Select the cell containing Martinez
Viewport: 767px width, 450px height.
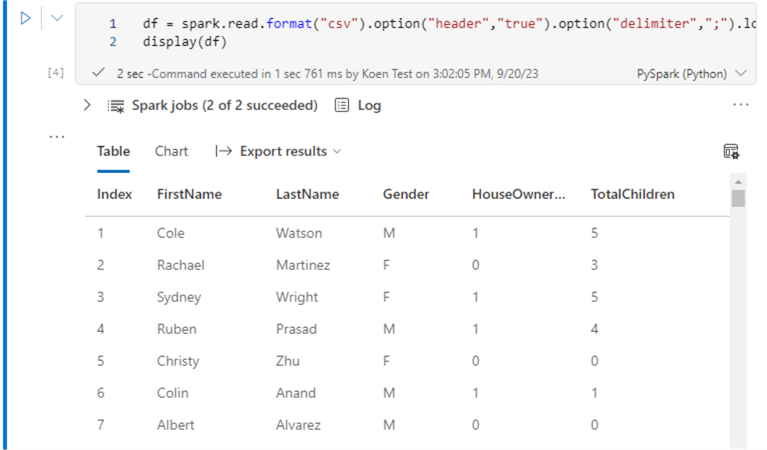303,265
